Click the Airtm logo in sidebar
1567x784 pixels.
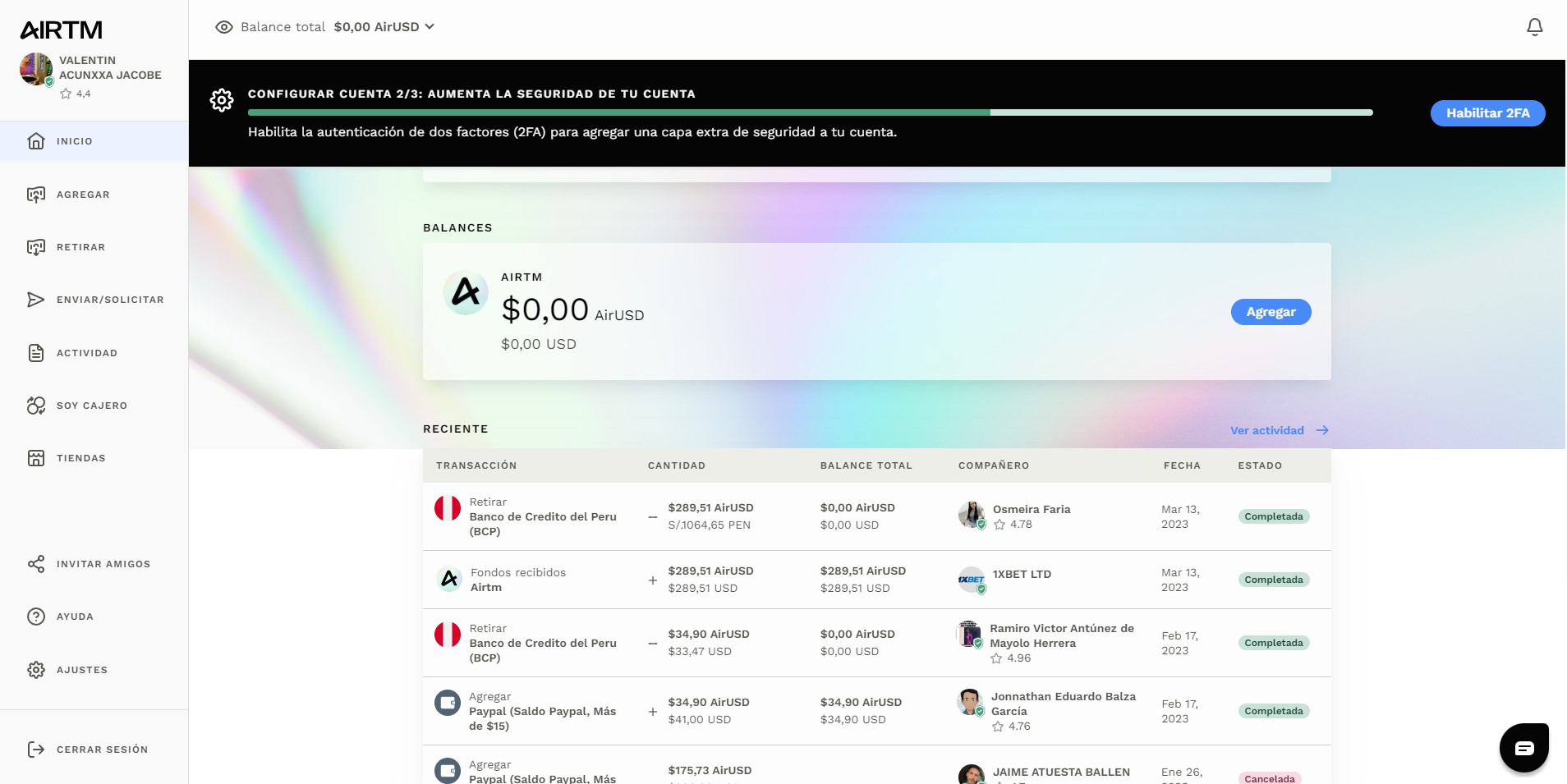(62, 30)
